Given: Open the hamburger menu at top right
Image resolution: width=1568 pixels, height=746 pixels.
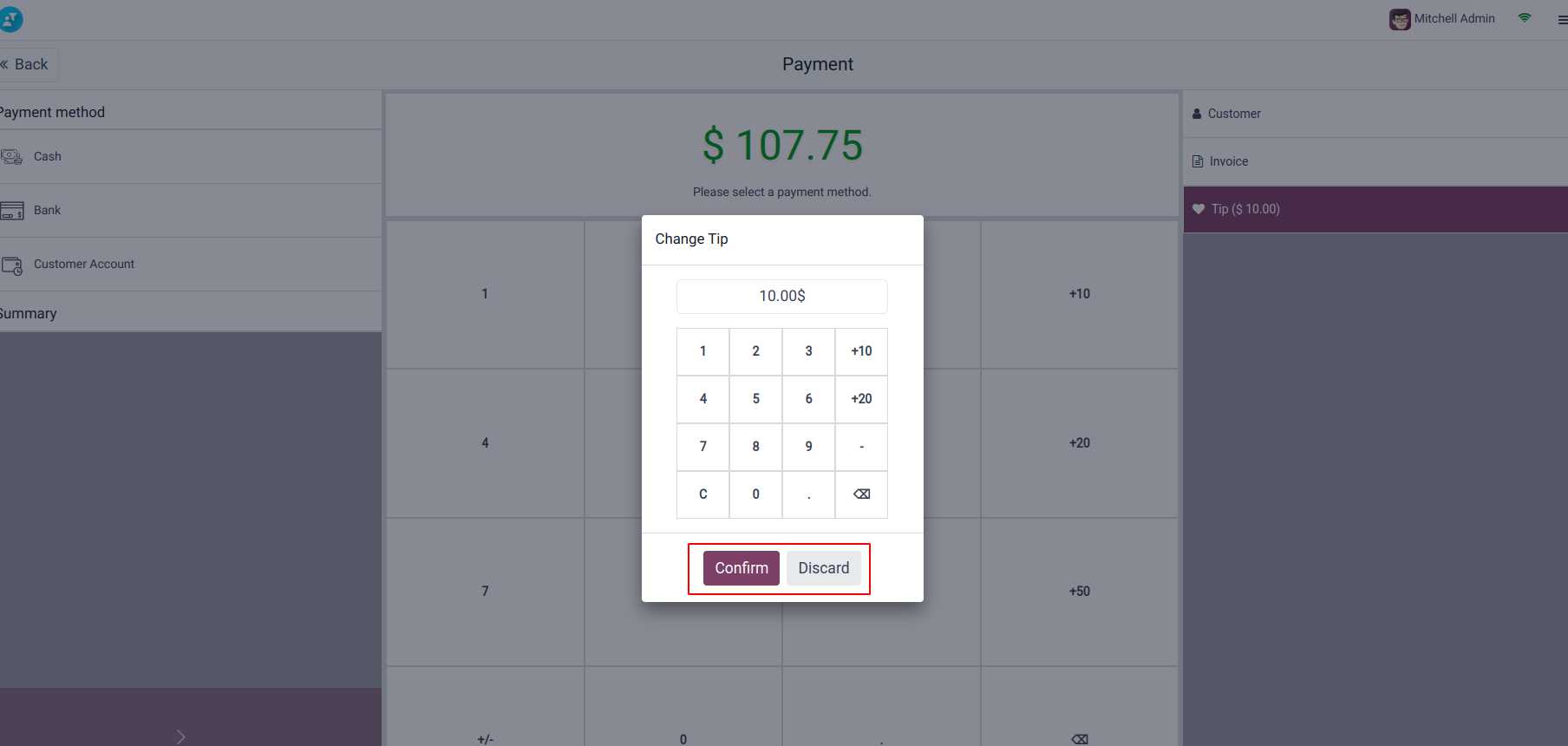Looking at the screenshot, I should click(1562, 20).
